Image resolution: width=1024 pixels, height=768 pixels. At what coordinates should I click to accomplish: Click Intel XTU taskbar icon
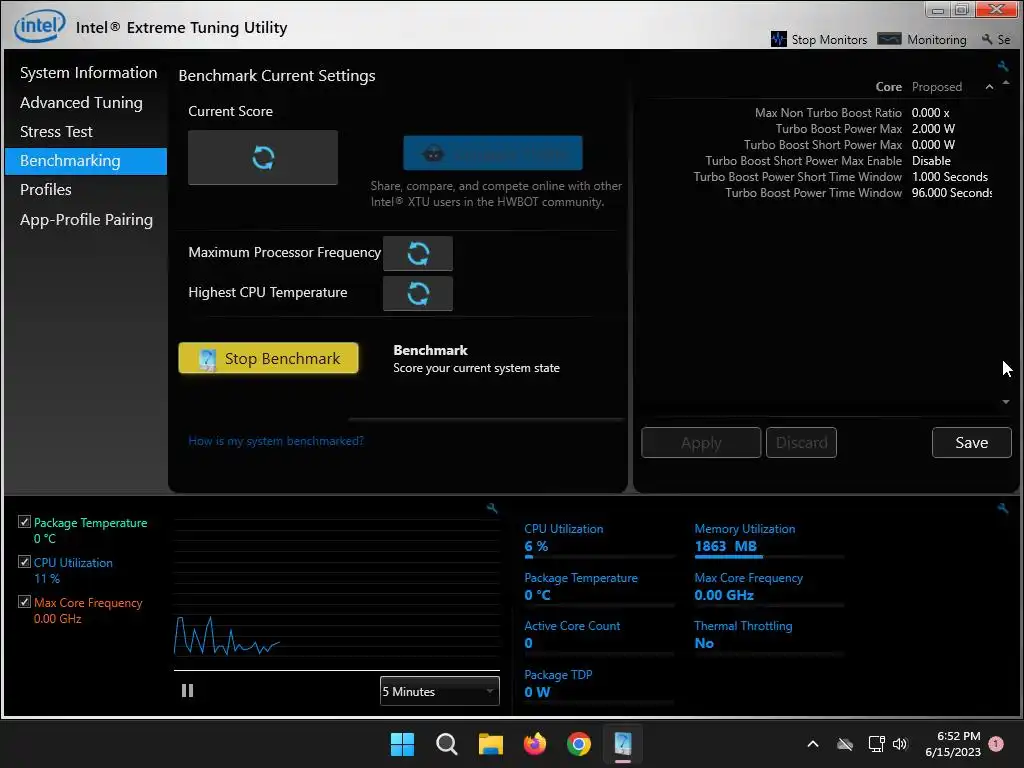pyautogui.click(x=623, y=744)
